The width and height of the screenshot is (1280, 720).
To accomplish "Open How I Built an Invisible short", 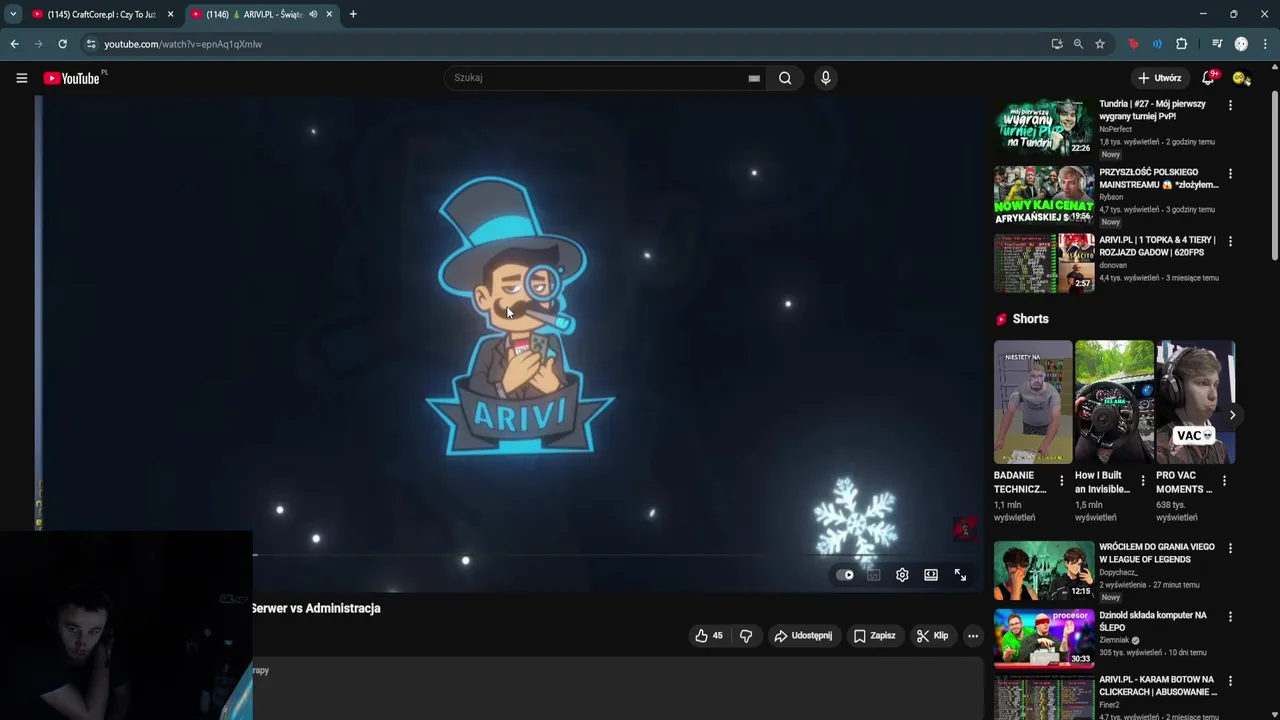I will click(x=1114, y=402).
